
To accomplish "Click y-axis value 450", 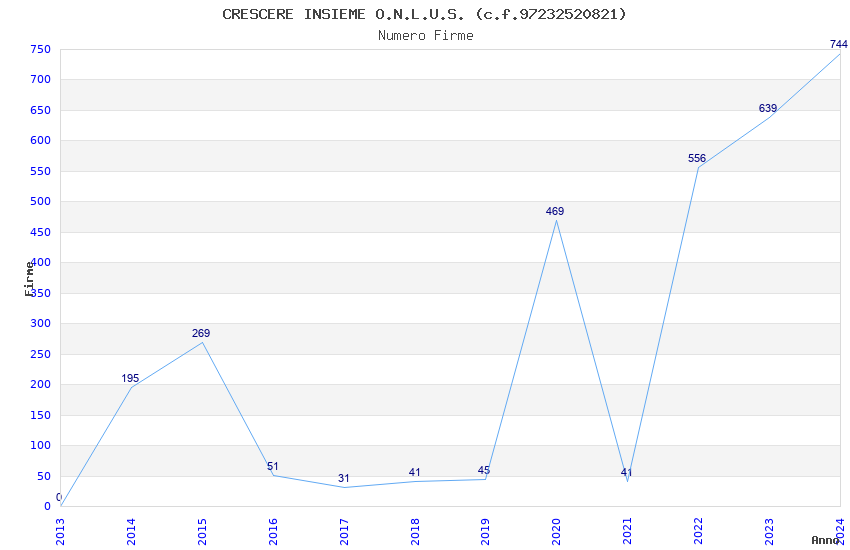I will pyautogui.click(x=41, y=232).
